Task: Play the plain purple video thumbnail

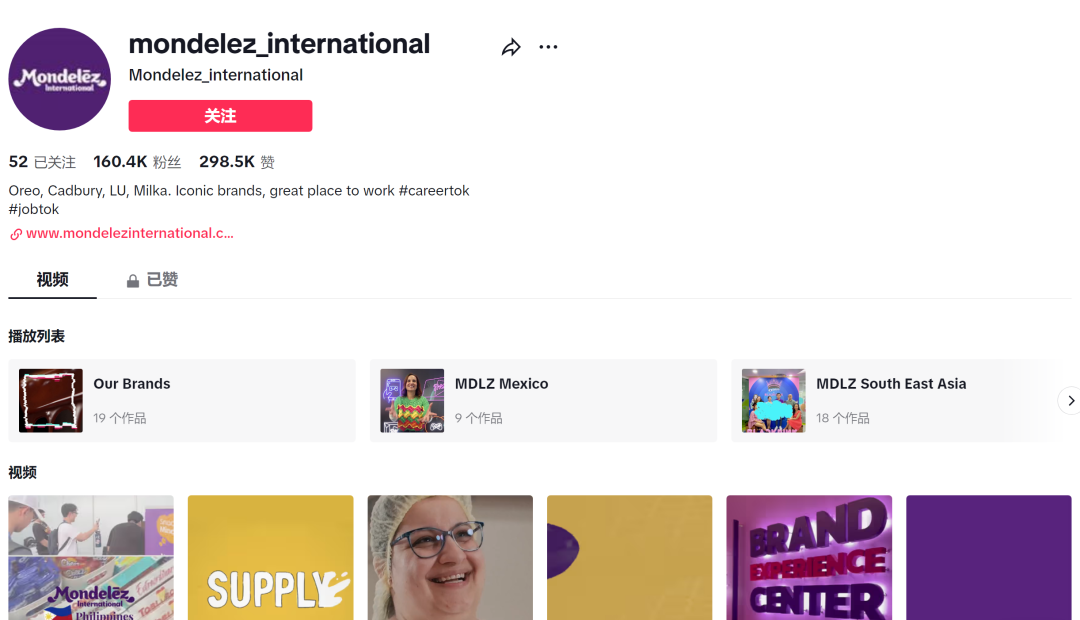Action: tap(988, 557)
